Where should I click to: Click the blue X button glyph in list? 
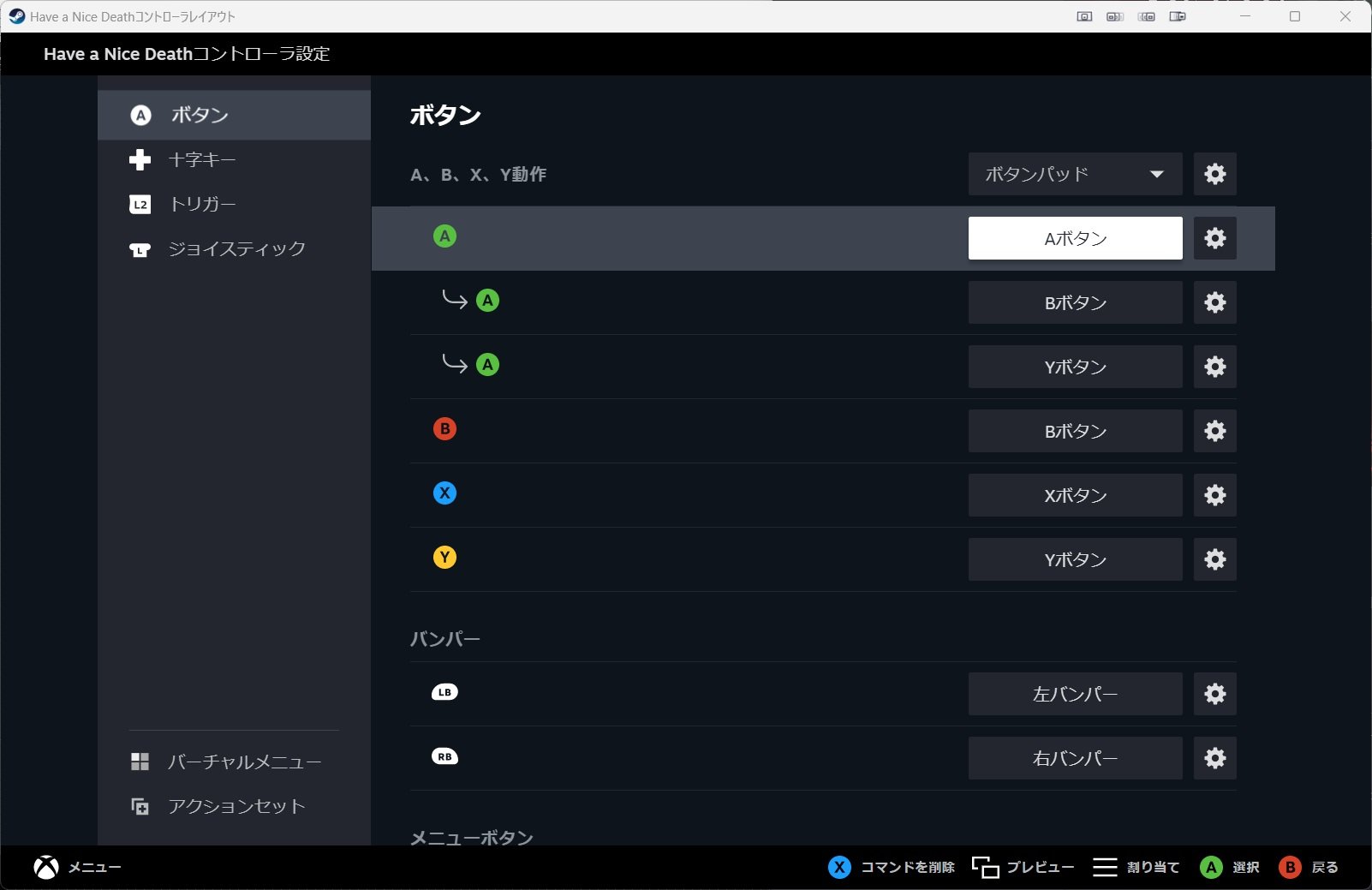tap(444, 493)
